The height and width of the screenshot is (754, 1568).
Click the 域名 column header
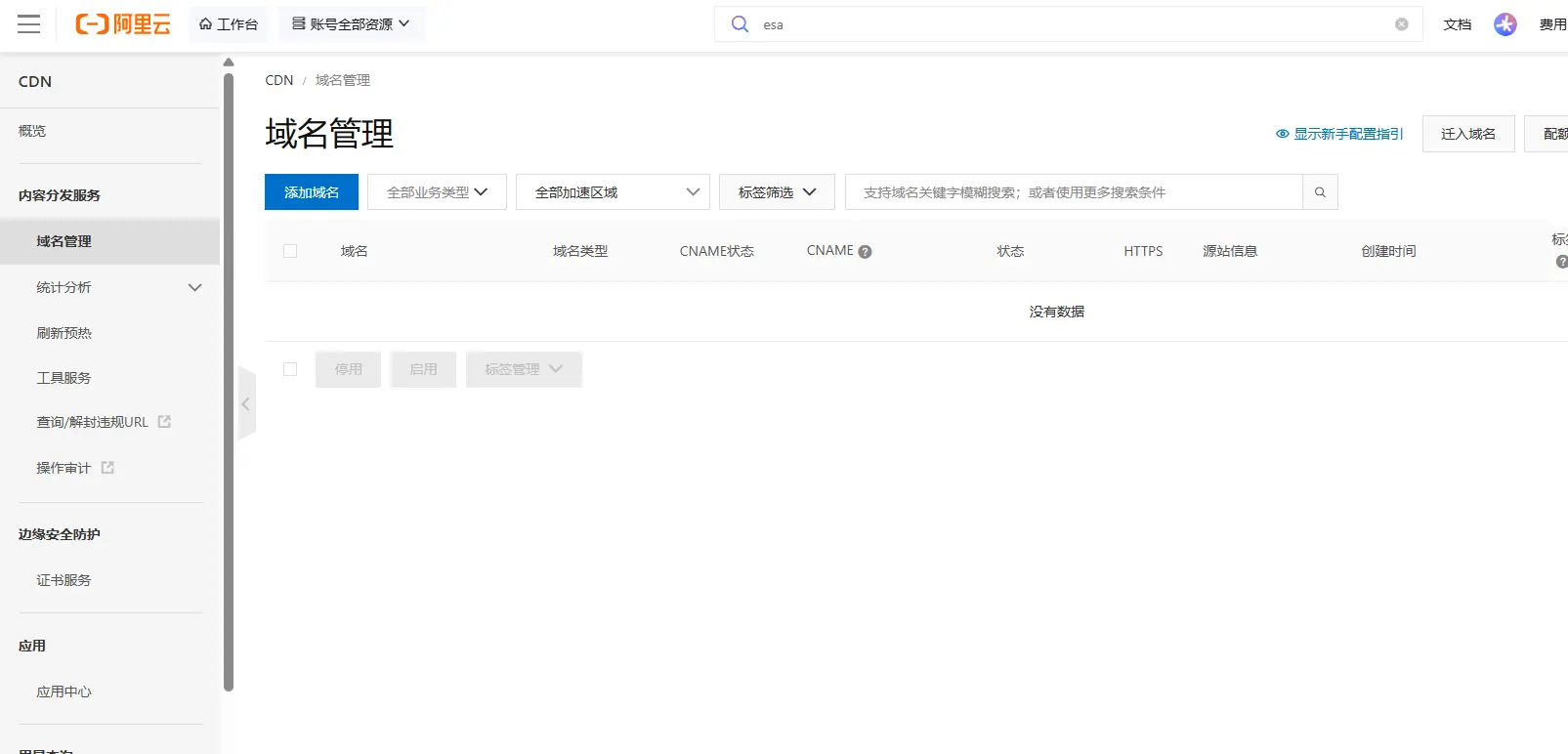355,251
